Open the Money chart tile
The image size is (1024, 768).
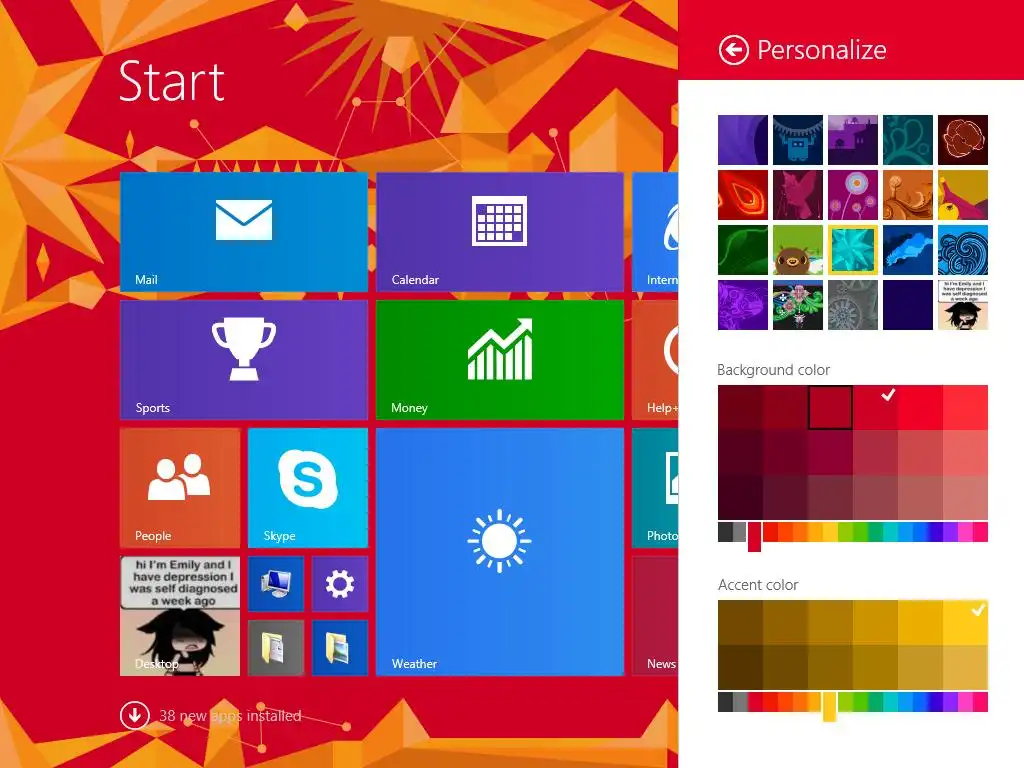click(x=500, y=360)
